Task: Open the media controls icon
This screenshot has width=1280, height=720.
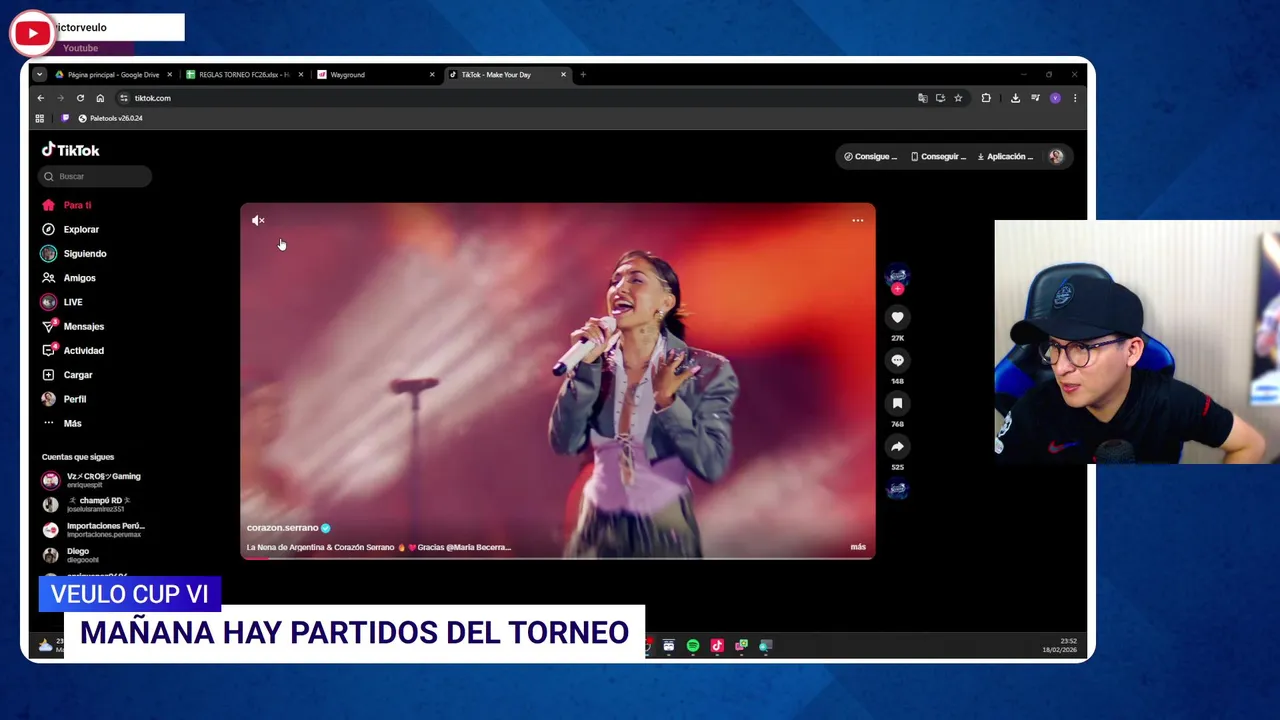Action: coord(1035,98)
